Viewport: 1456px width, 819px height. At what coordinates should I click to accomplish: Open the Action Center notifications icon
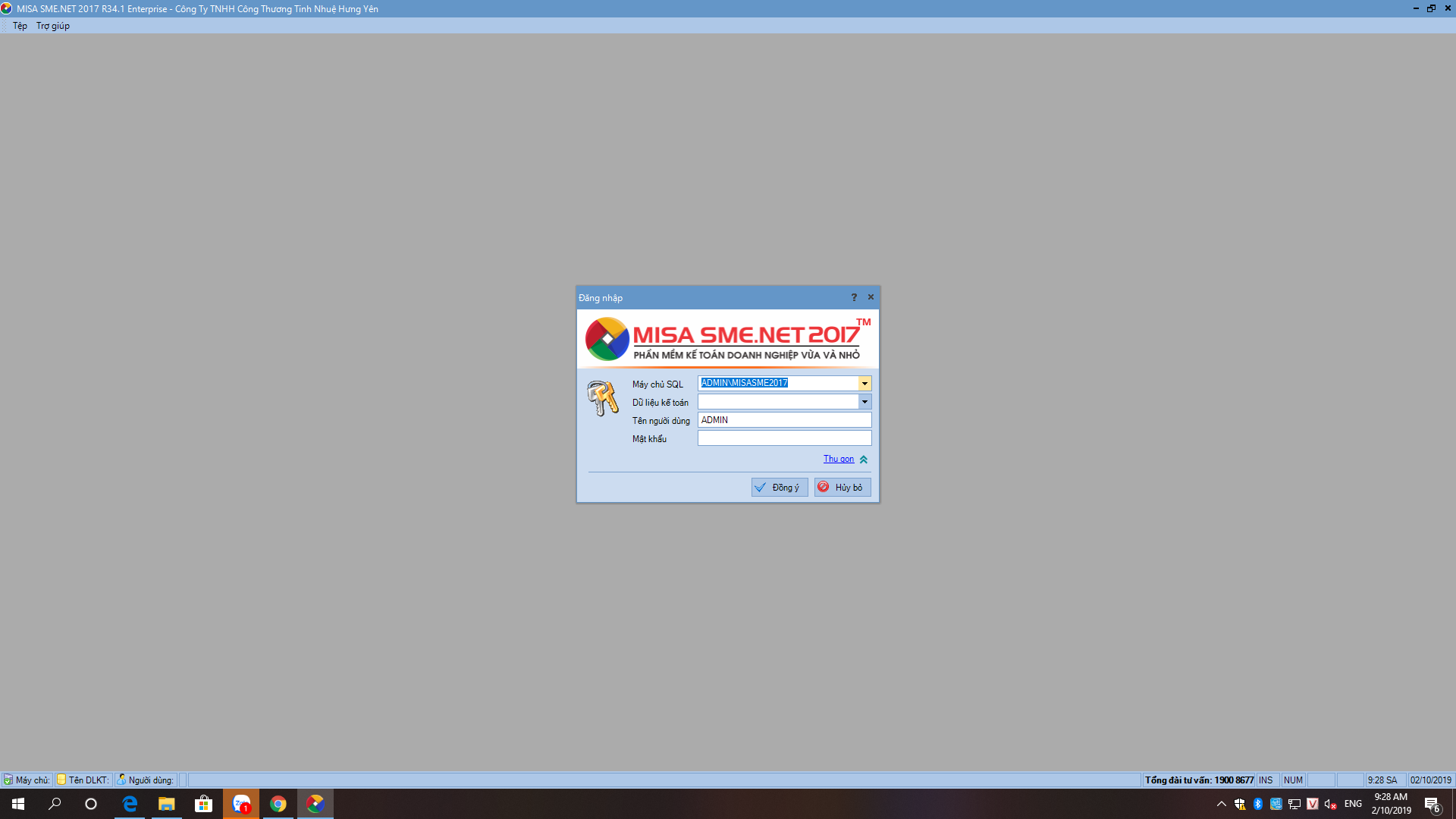click(1432, 804)
